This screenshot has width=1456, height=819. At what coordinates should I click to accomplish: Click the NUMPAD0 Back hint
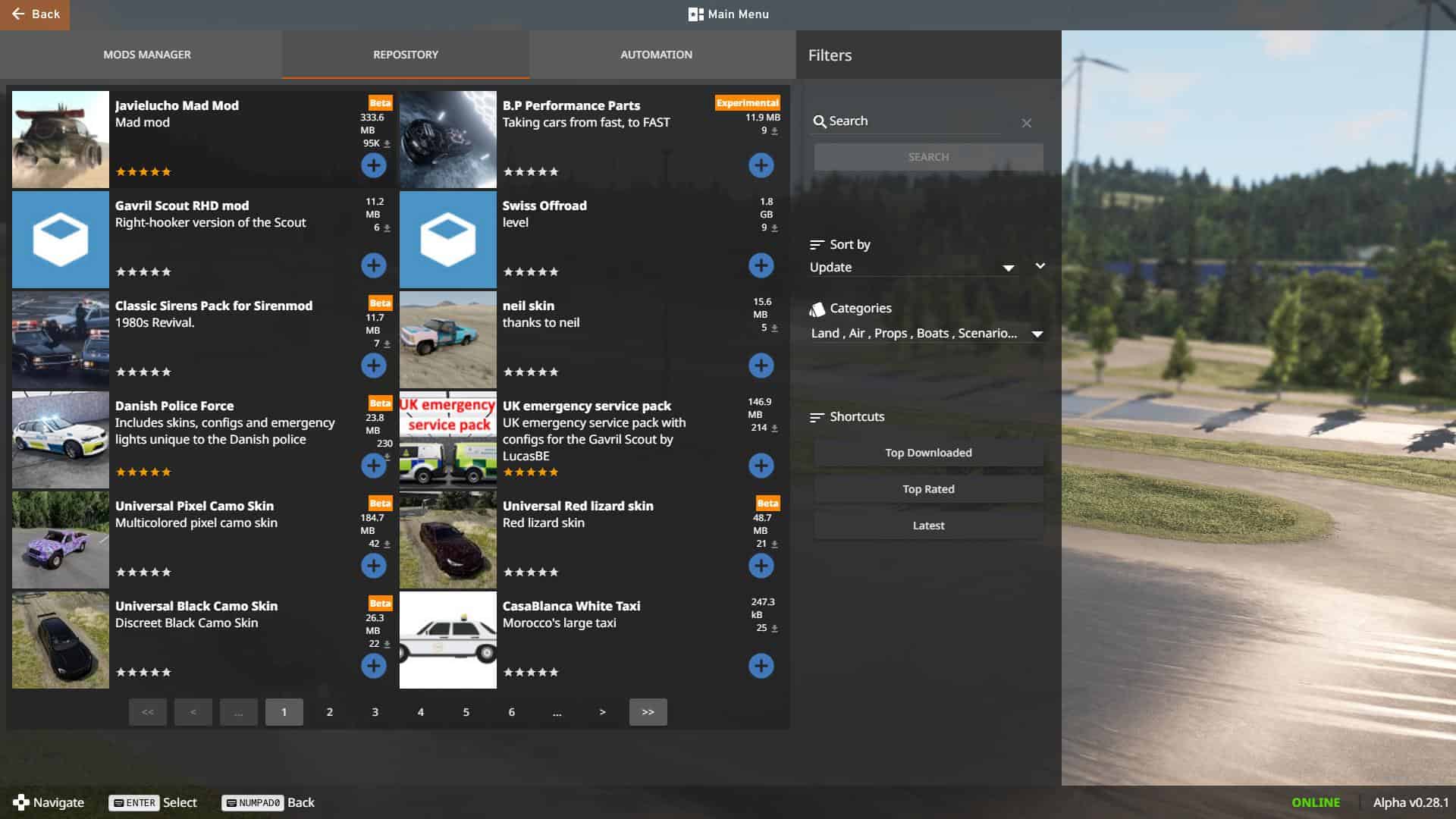tap(268, 802)
